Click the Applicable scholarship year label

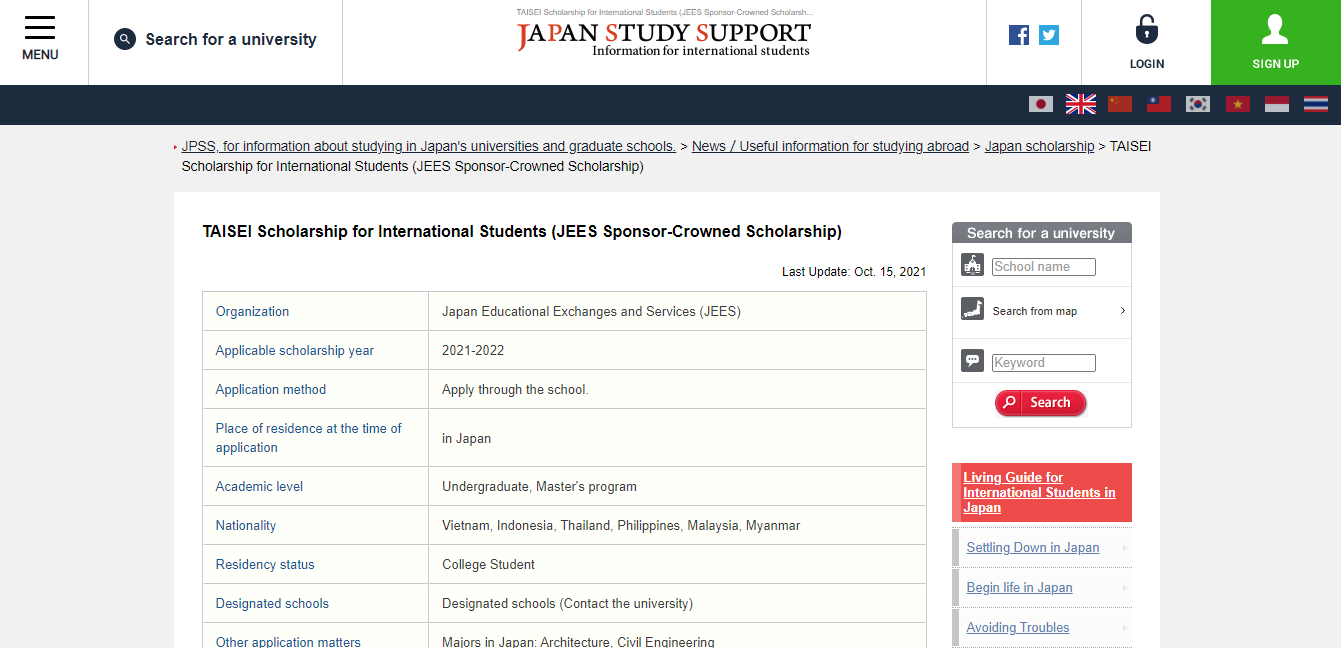point(295,351)
